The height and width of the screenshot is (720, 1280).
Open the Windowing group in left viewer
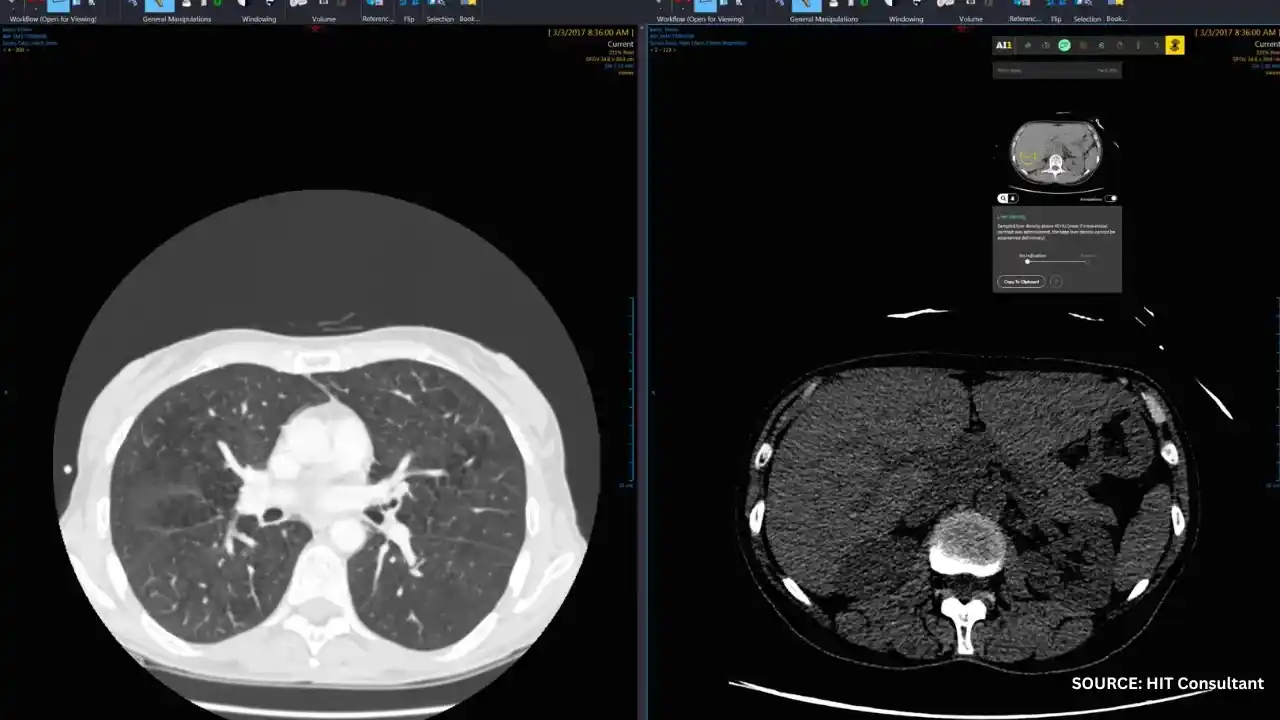point(259,19)
